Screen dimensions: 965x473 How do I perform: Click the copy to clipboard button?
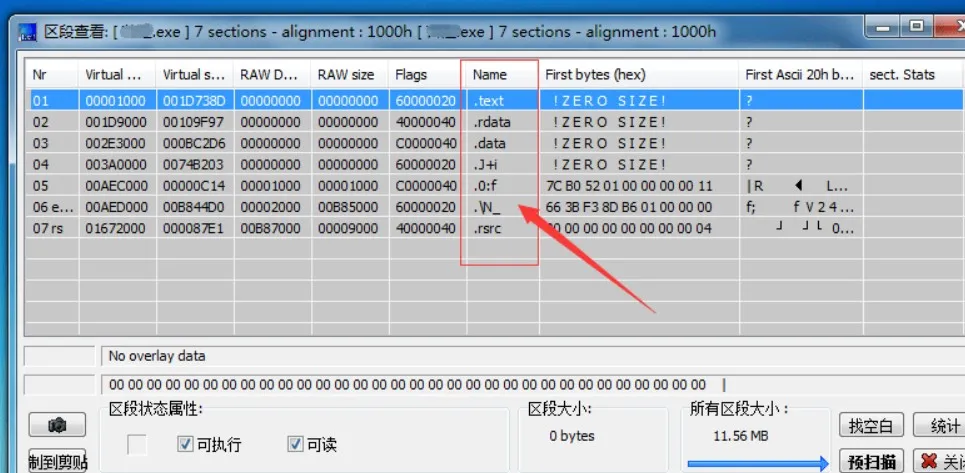click(x=57, y=461)
